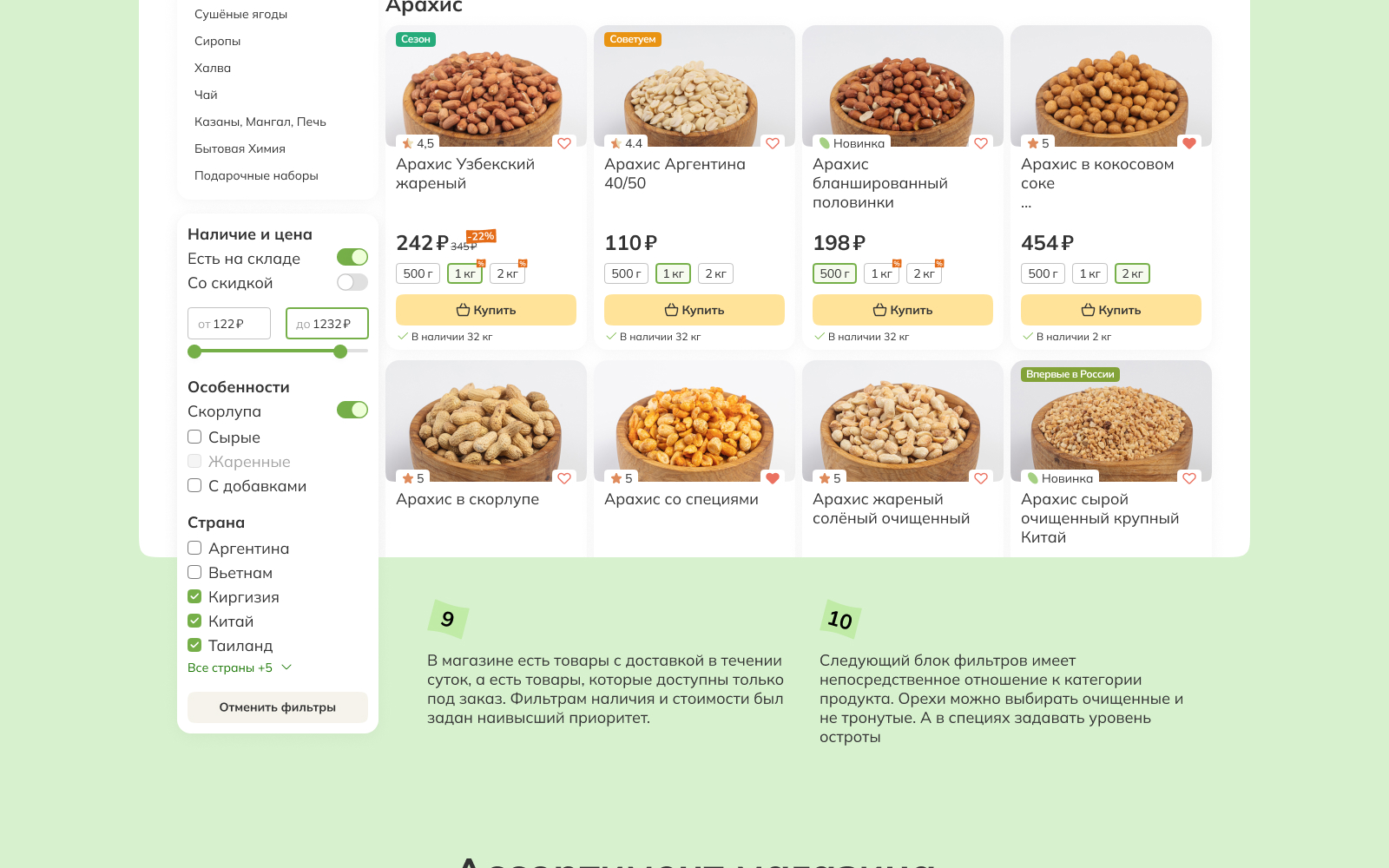
Task: Disable the Есть на складе toggle
Action: point(352,258)
